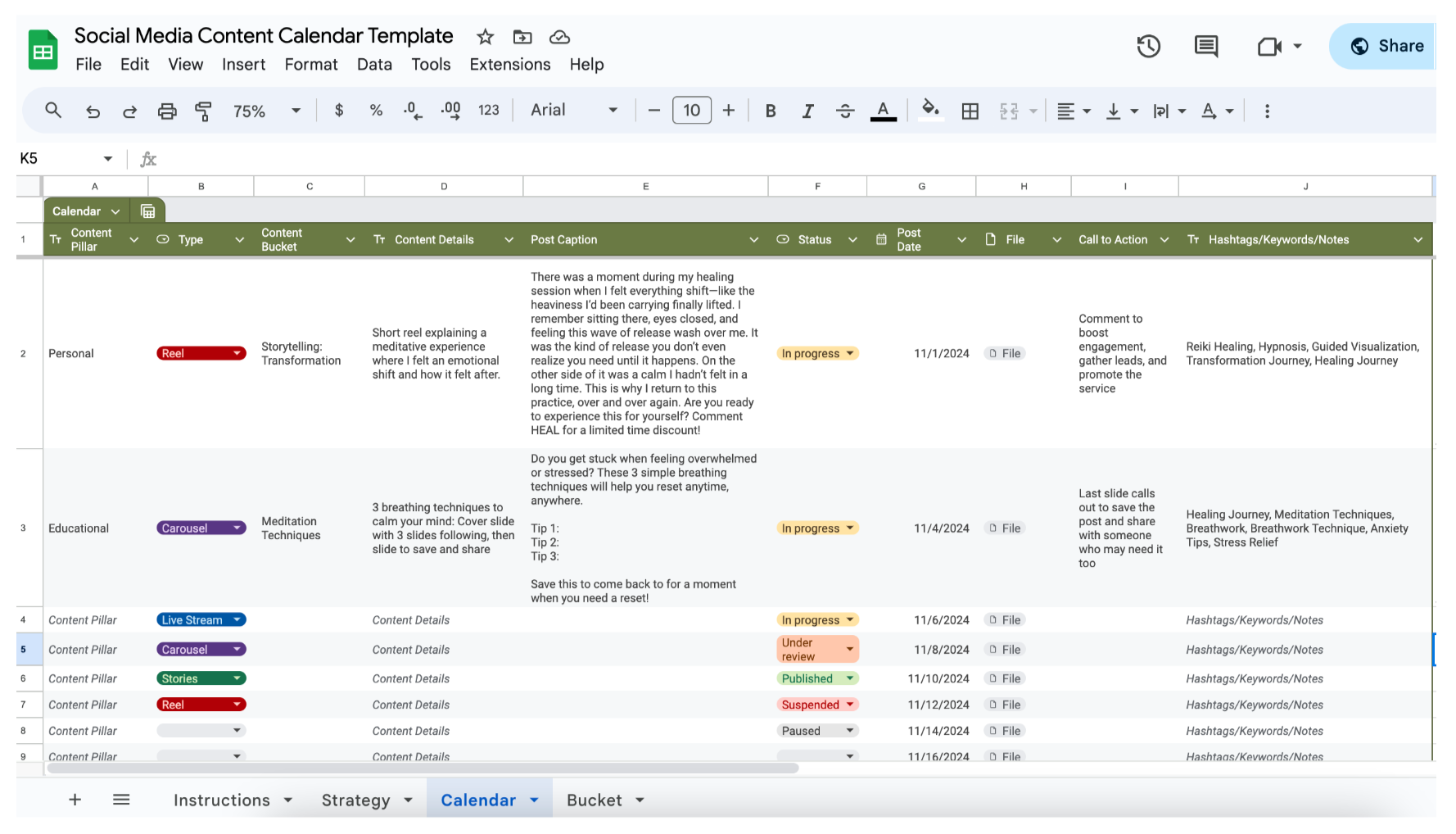Open Reel type chip in Personal row
Image resolution: width=1456 pixels, height=834 pixels.
[201, 353]
